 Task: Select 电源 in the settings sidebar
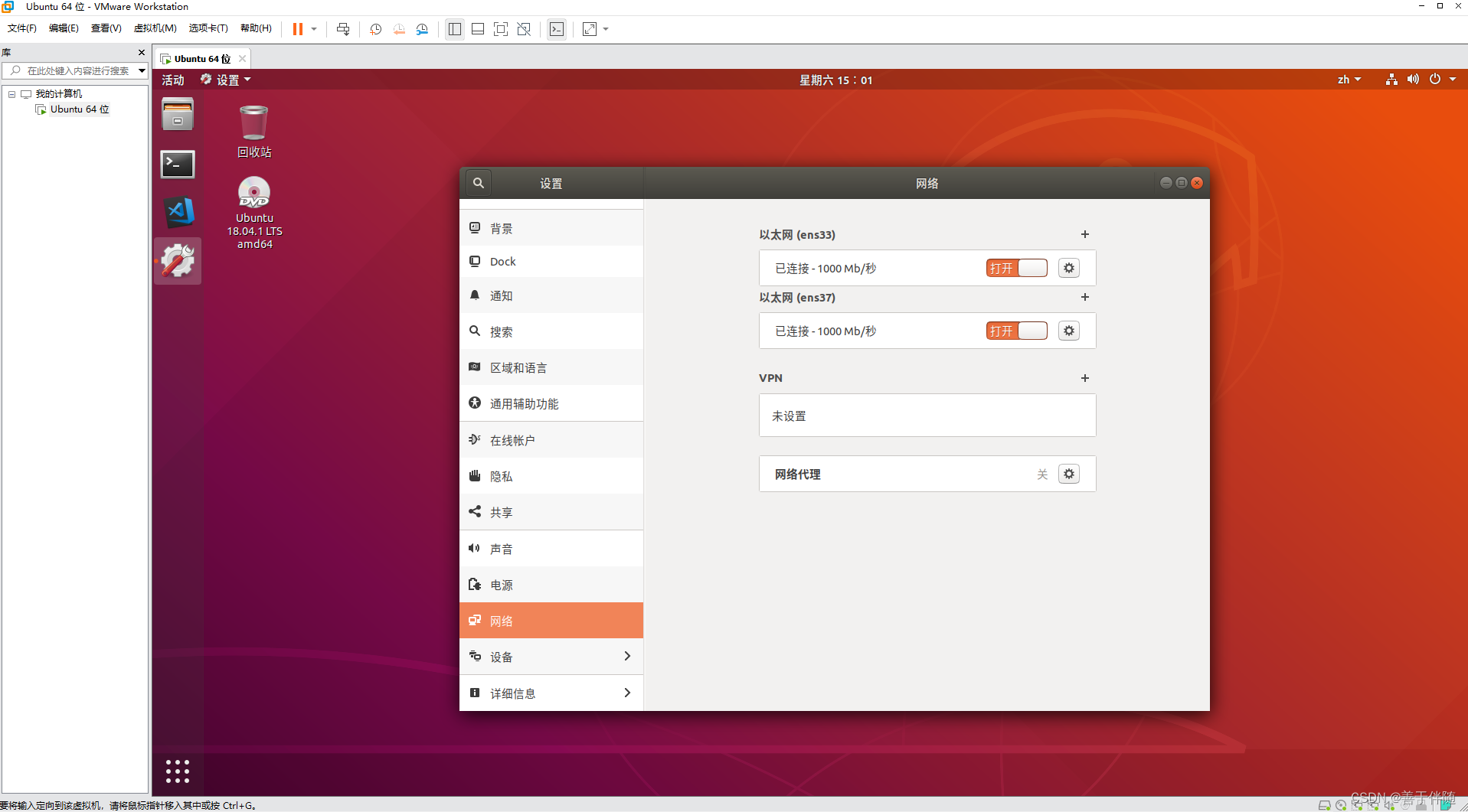551,585
